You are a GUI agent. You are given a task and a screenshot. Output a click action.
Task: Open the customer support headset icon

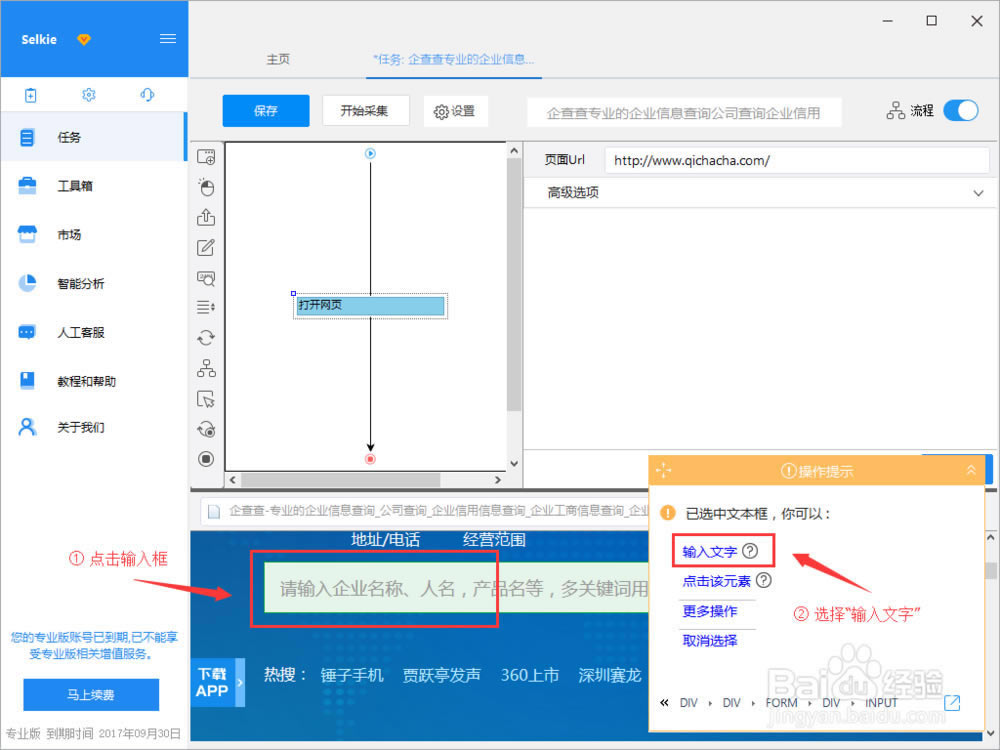[x=147, y=95]
